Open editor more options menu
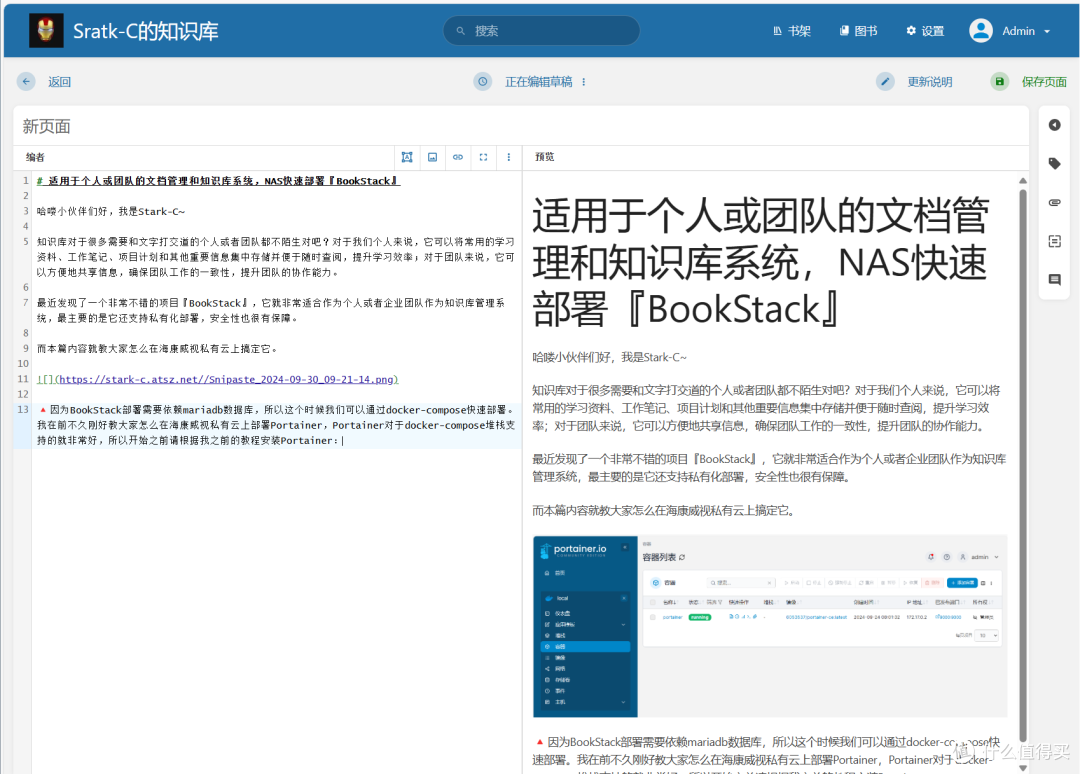Viewport: 1080px width, 774px height. point(509,157)
